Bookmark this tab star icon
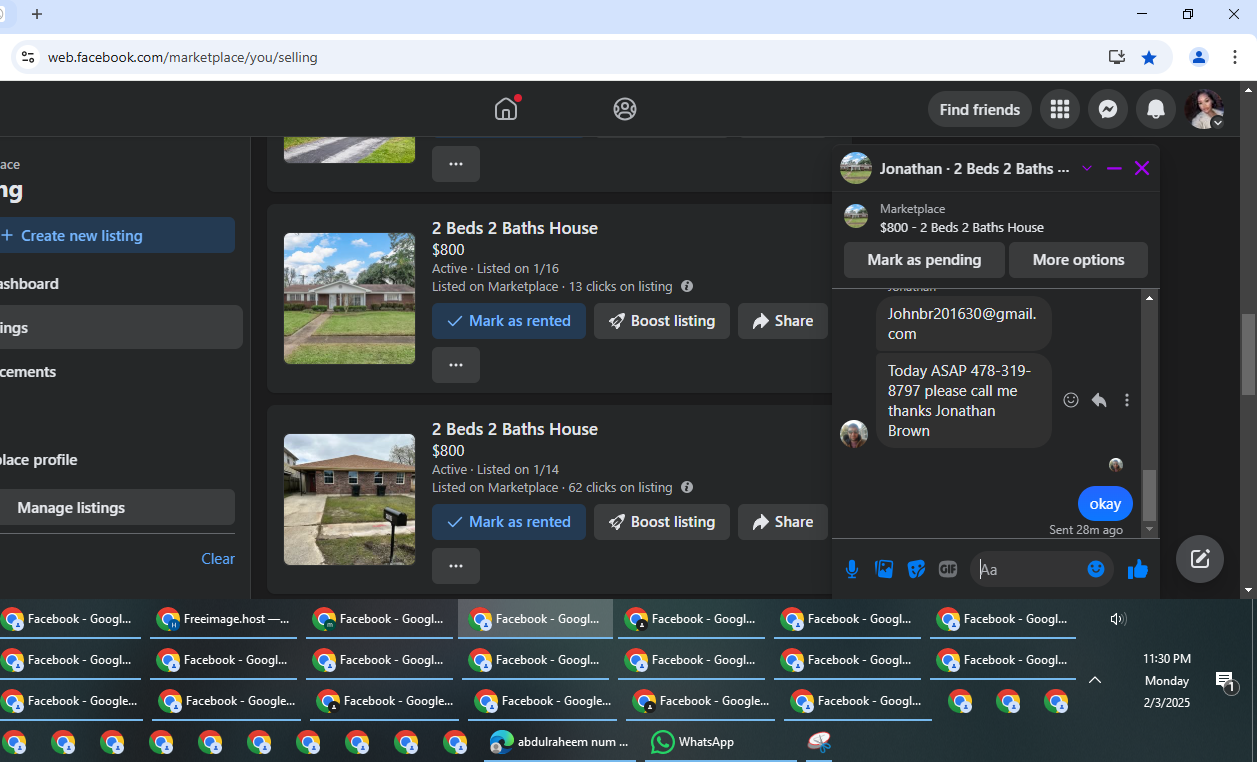The width and height of the screenshot is (1257, 762). tap(1149, 57)
